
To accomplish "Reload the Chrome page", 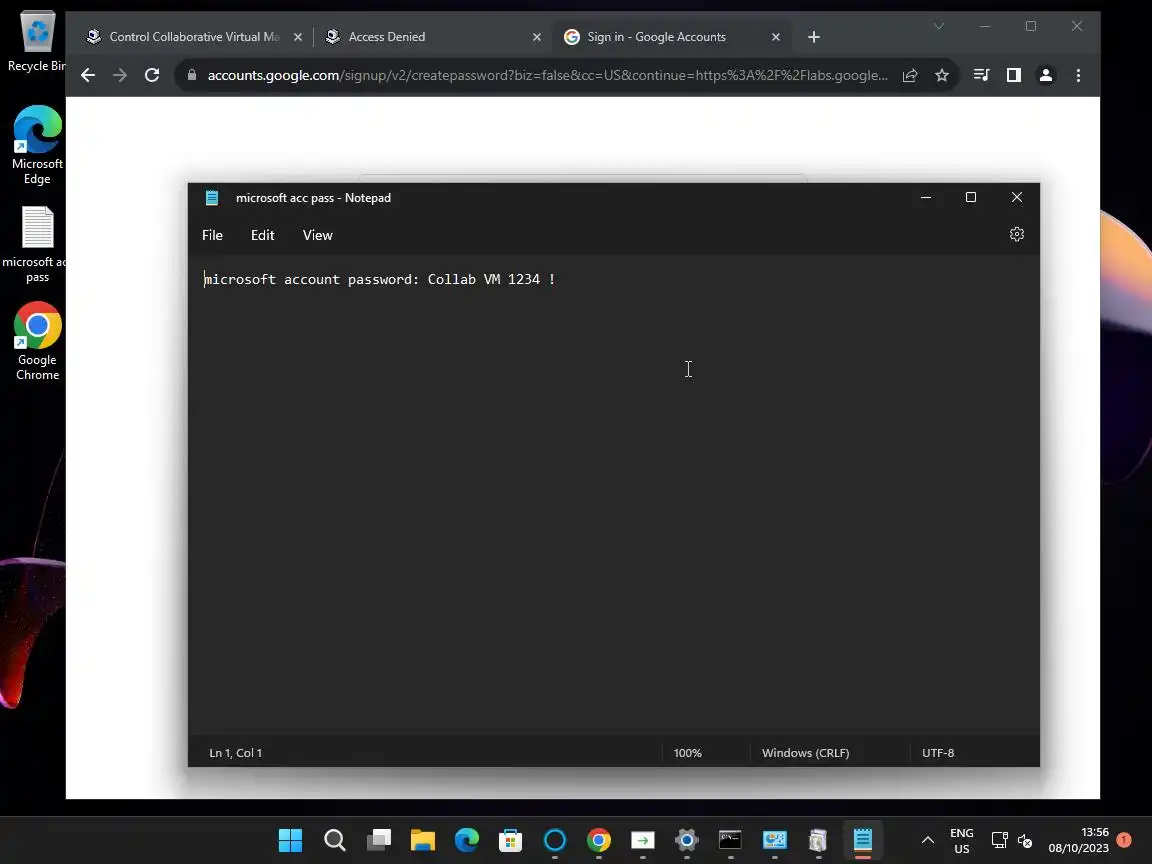I will coord(152,75).
